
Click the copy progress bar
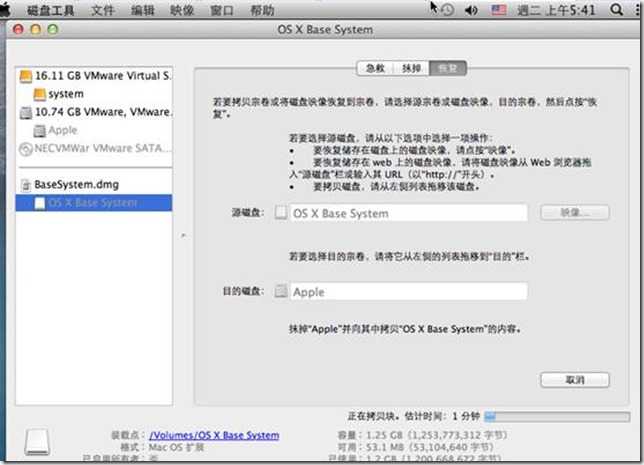coord(557,417)
